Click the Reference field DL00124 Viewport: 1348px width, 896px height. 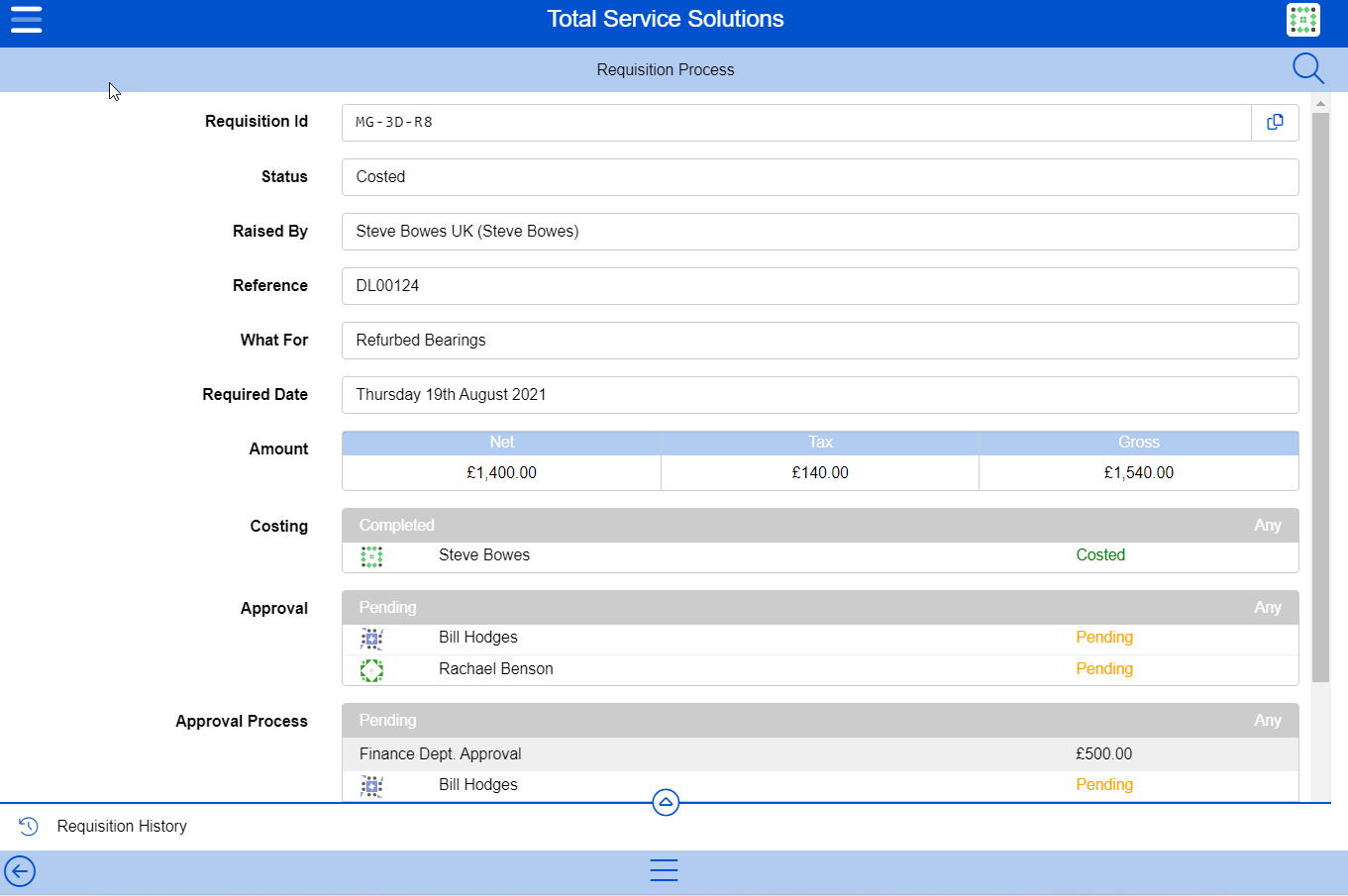pyautogui.click(x=820, y=285)
